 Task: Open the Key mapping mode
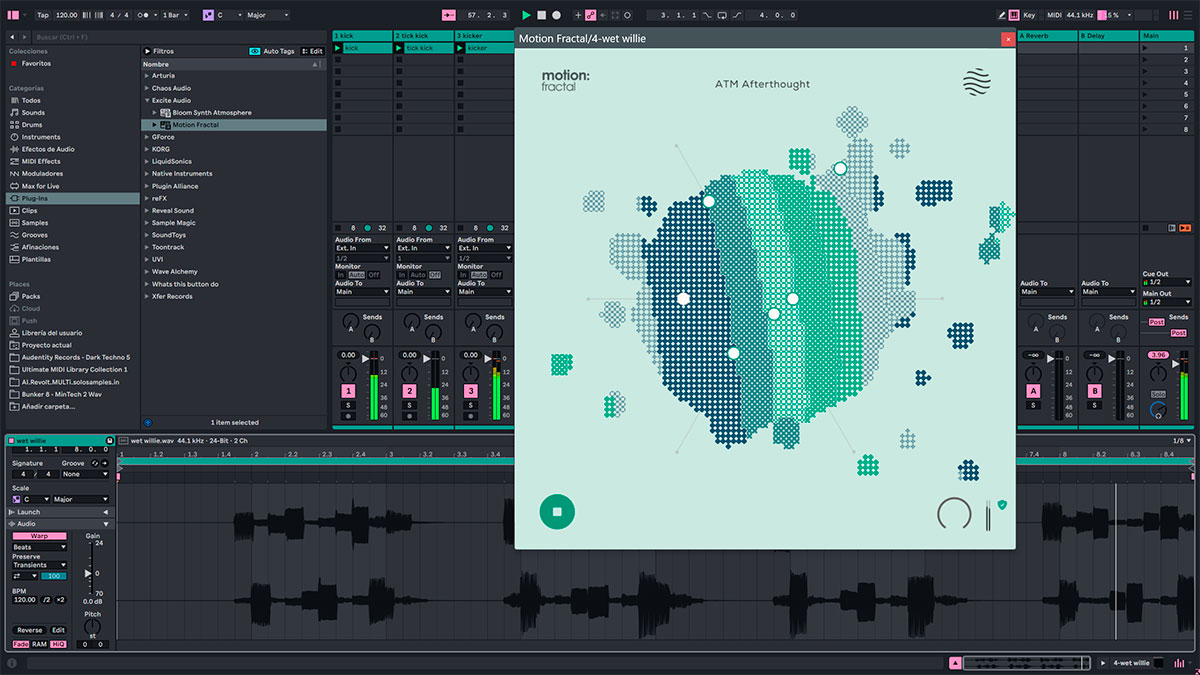tap(1030, 15)
